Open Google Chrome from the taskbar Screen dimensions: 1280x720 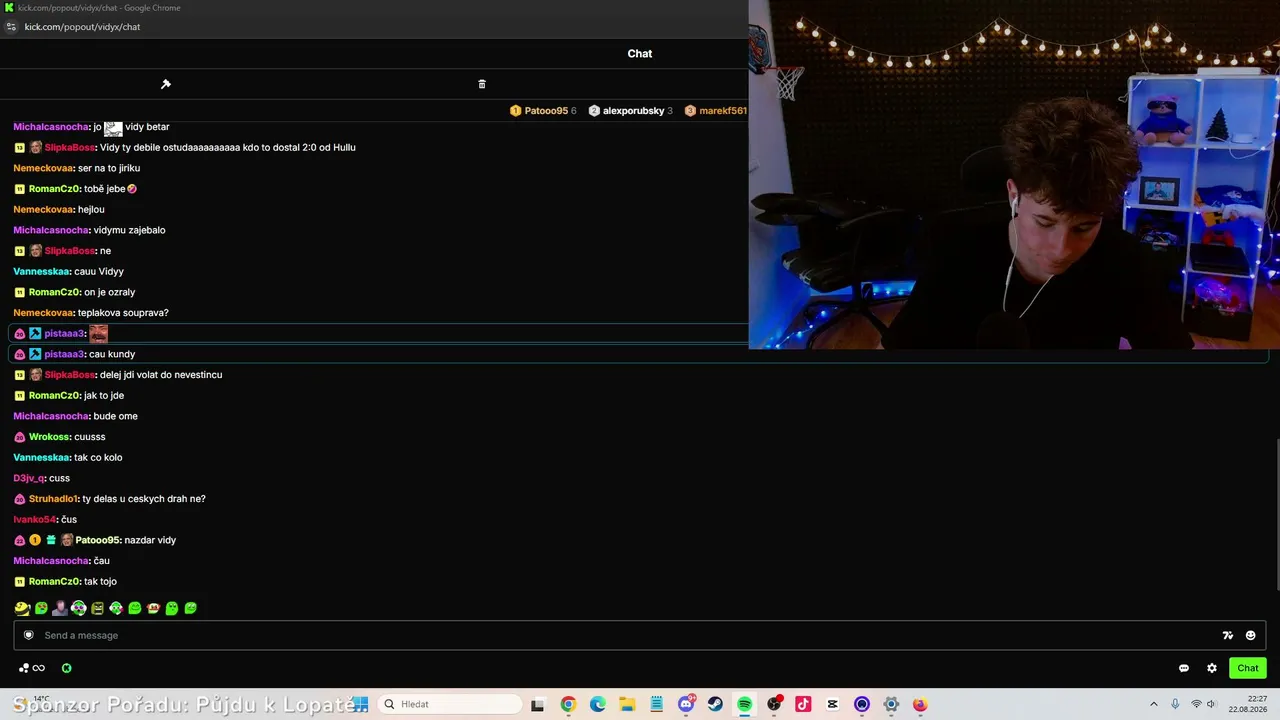tap(568, 704)
